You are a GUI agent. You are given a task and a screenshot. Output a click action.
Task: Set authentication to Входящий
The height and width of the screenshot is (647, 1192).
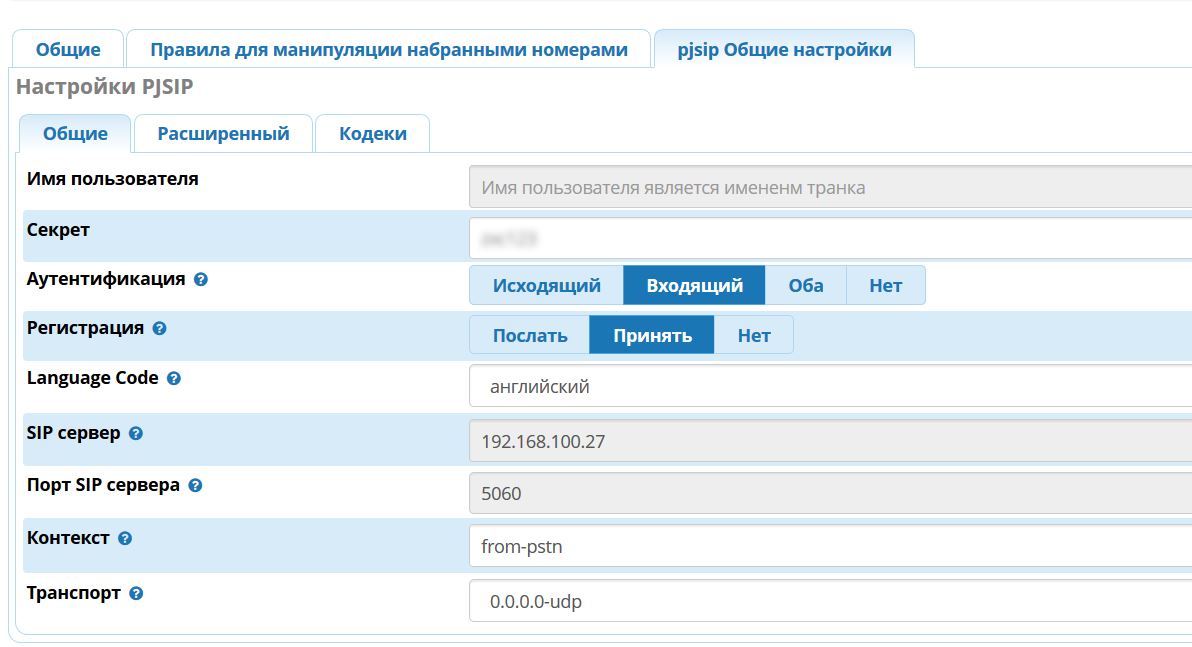[694, 285]
